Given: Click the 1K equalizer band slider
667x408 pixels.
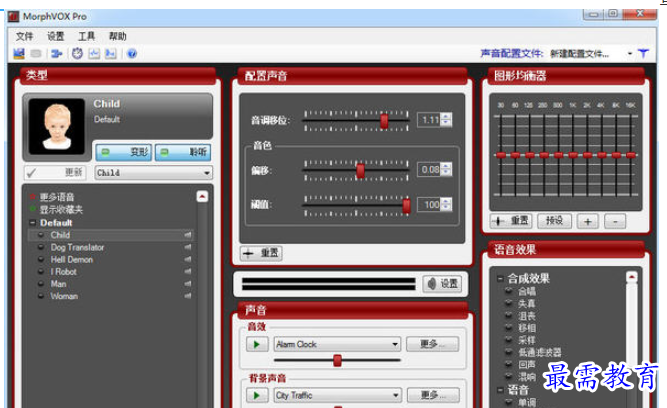Looking at the screenshot, I should [x=573, y=155].
